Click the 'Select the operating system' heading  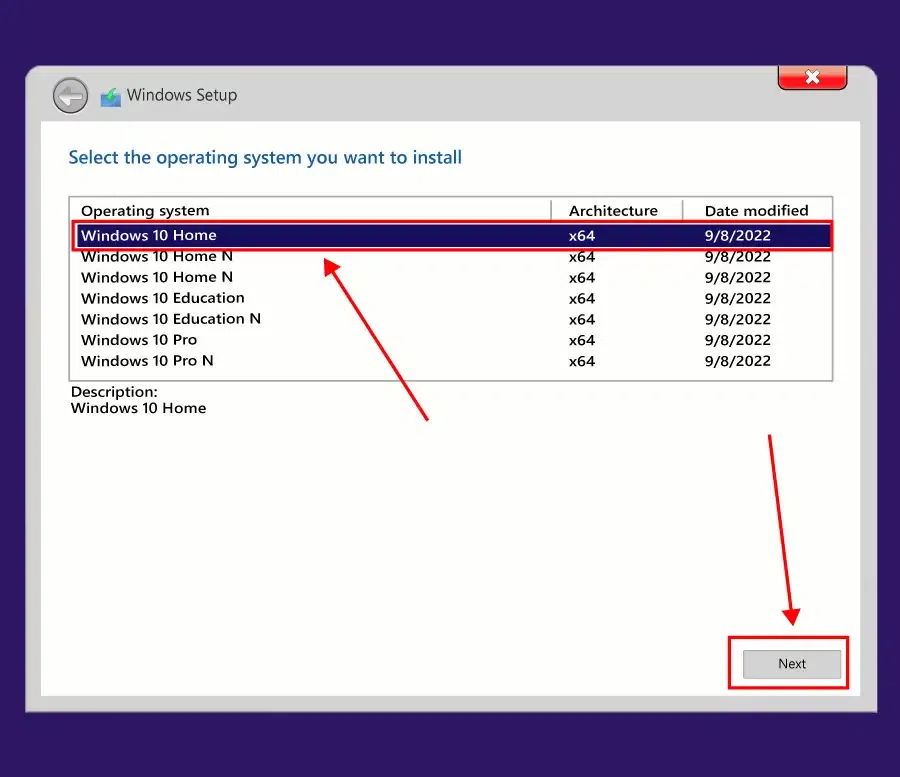point(265,158)
